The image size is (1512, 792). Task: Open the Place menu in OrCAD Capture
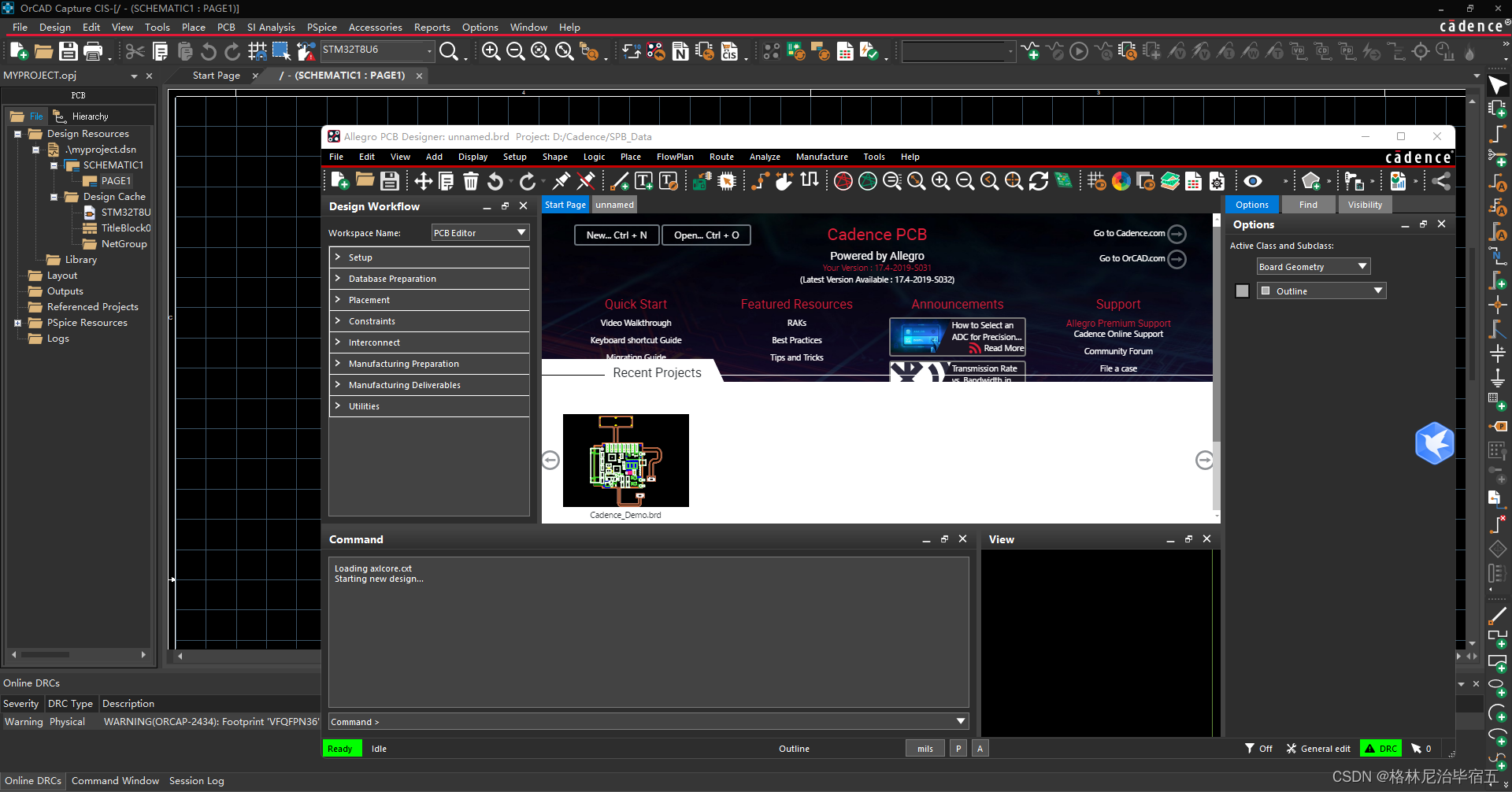[194, 27]
